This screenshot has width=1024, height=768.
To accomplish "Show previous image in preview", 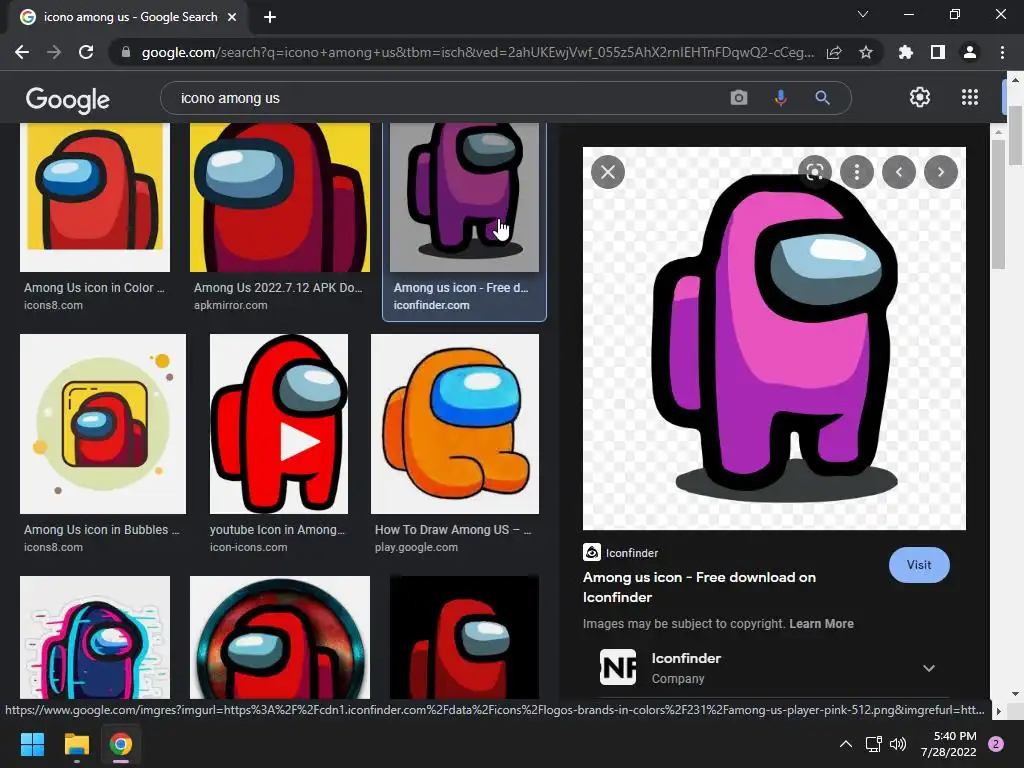I will click(899, 172).
